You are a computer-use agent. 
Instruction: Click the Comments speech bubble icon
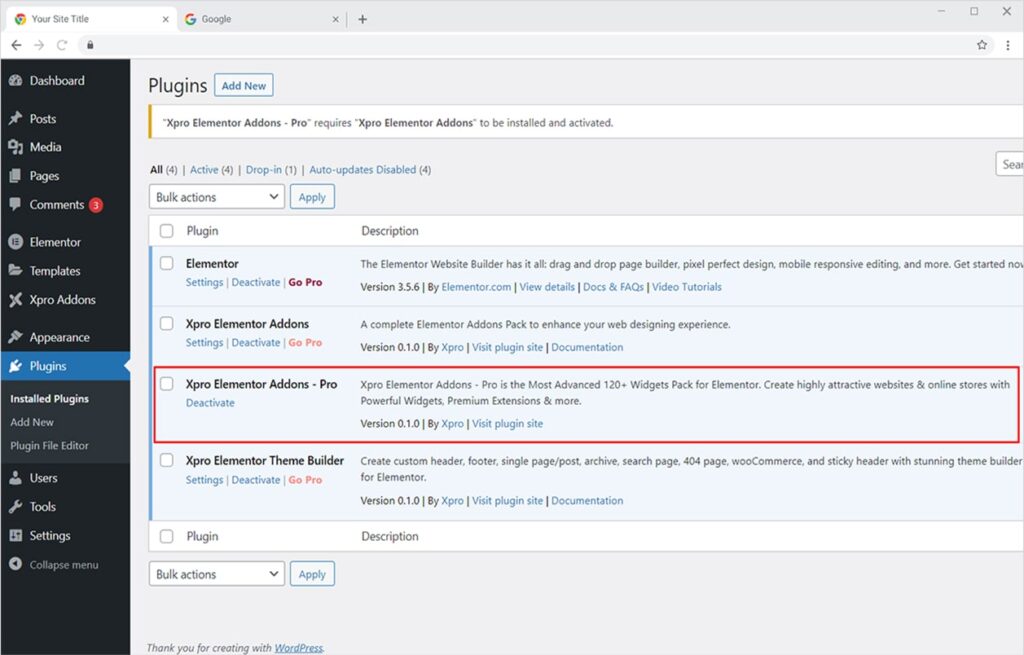pyautogui.click(x=15, y=205)
